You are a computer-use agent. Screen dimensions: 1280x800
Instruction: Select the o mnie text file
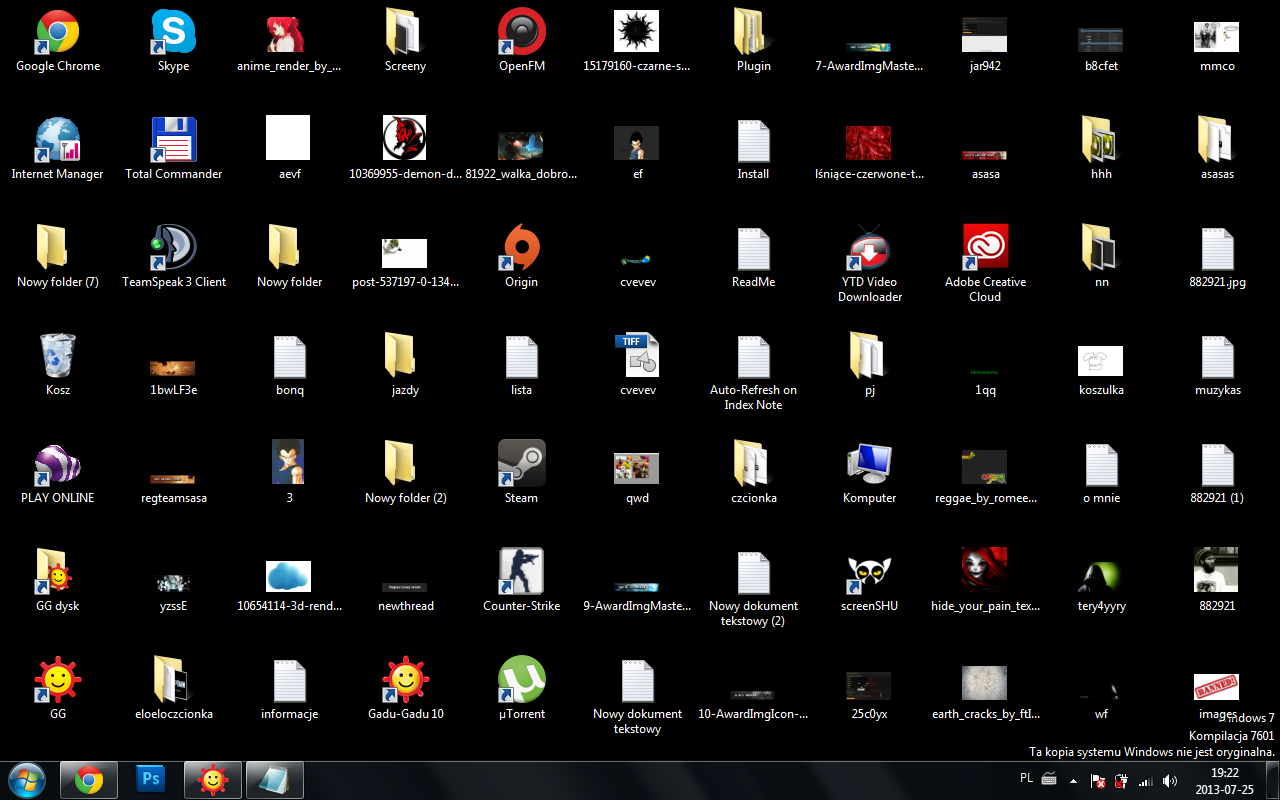[1102, 465]
